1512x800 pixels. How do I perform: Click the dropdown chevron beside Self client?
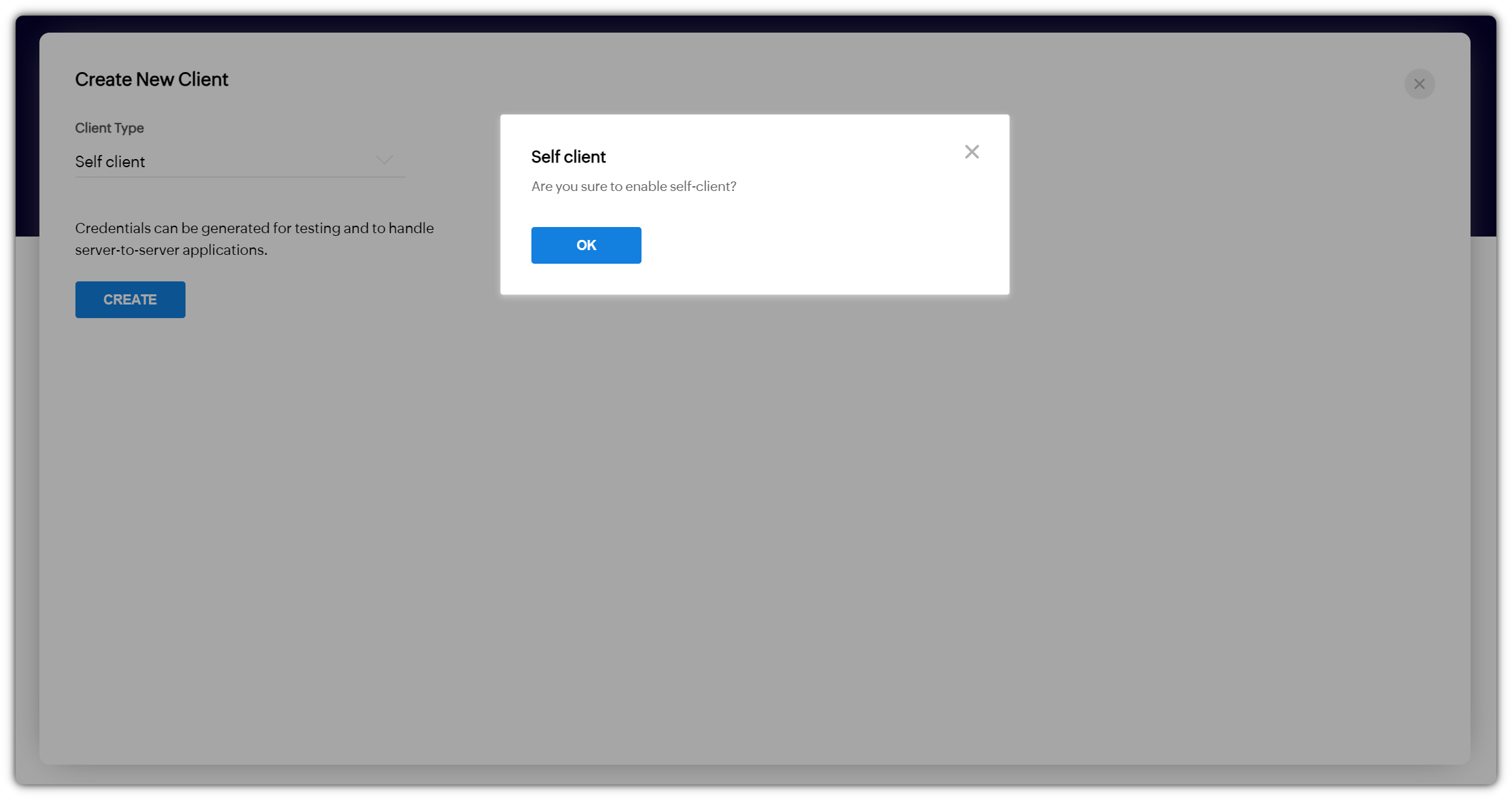(384, 160)
